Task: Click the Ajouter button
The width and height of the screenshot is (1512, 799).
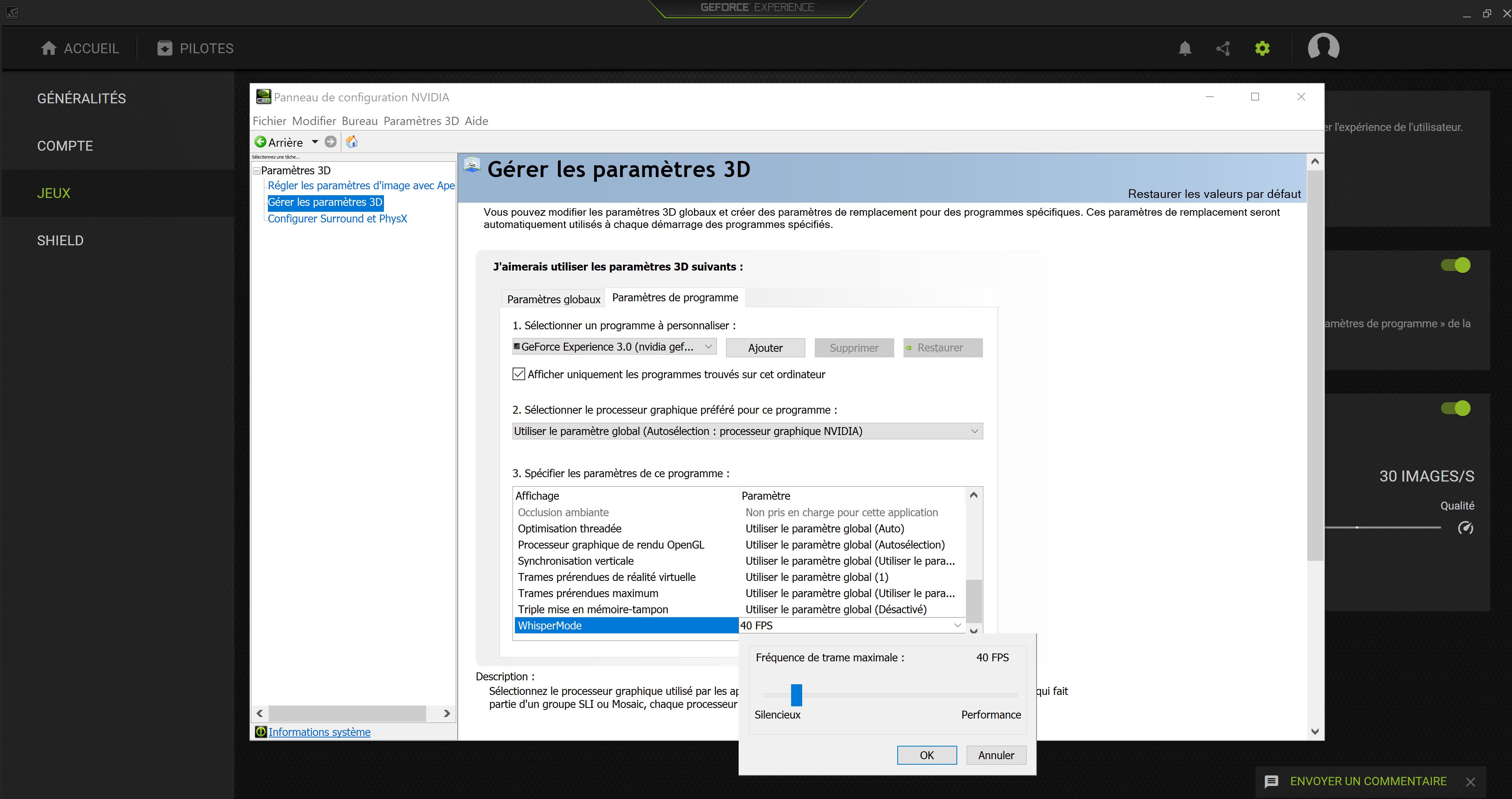Action: 765,348
